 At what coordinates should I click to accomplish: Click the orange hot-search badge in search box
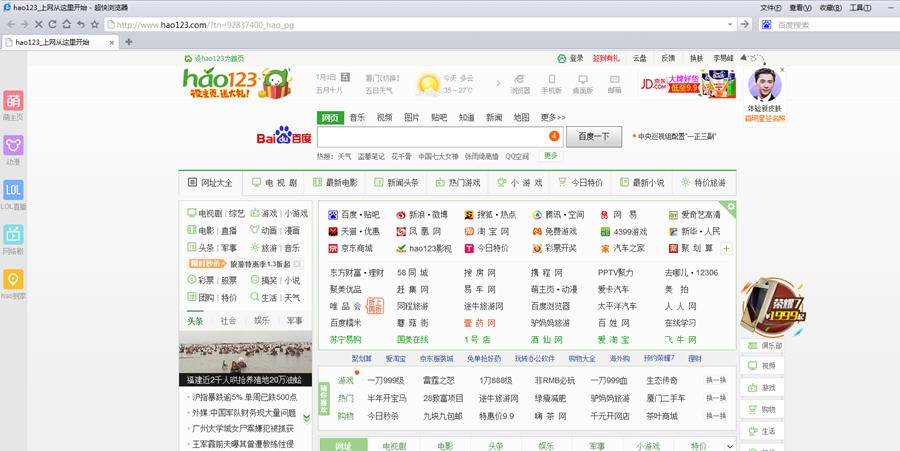tap(554, 136)
